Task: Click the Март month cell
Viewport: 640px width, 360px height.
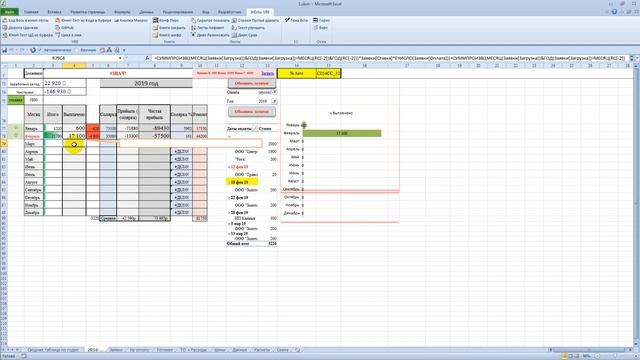Action: (x=33, y=144)
